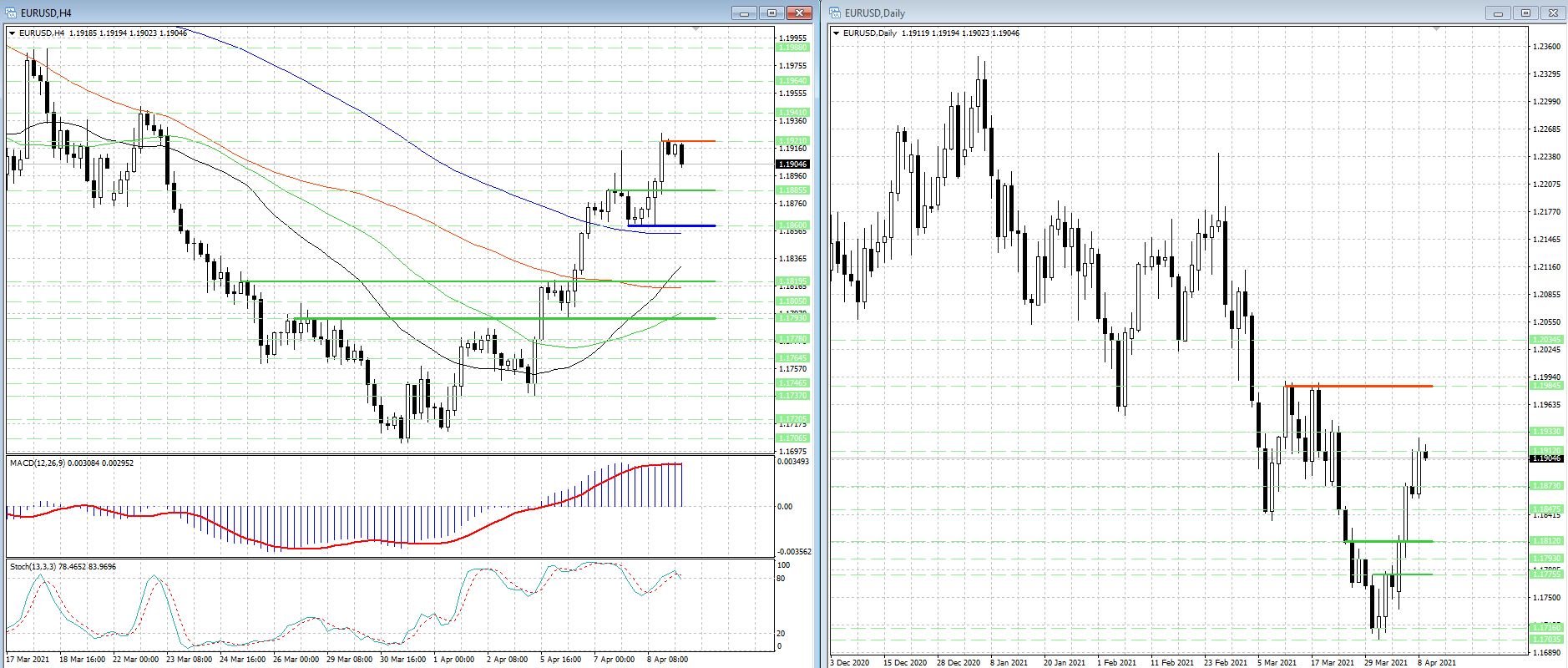Click the EURUSD,Daily window chart icon

(x=835, y=13)
